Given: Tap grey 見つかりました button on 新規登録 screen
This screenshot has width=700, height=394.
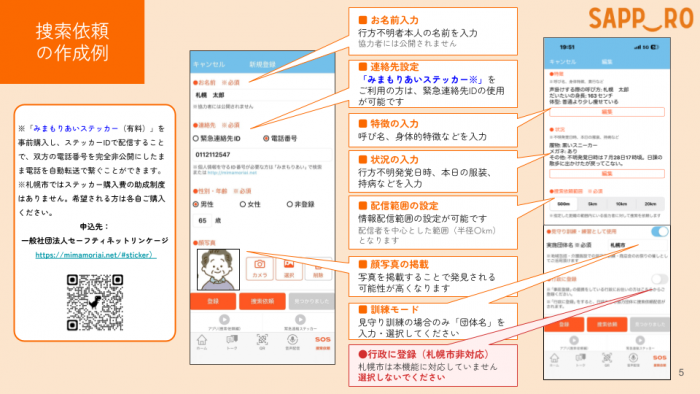Looking at the screenshot, I should coord(312,301).
